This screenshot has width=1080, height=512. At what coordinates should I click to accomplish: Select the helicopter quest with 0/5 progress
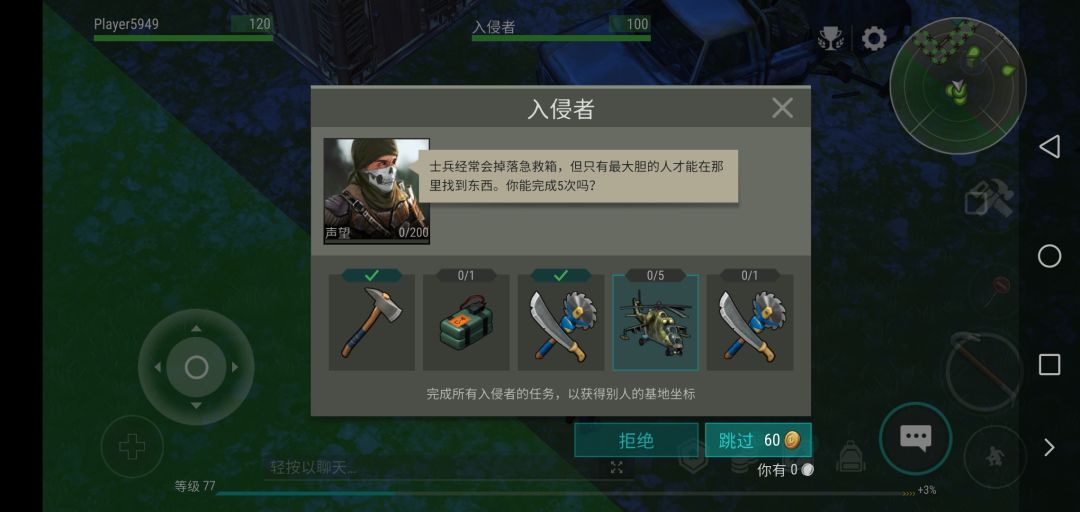tap(655, 322)
